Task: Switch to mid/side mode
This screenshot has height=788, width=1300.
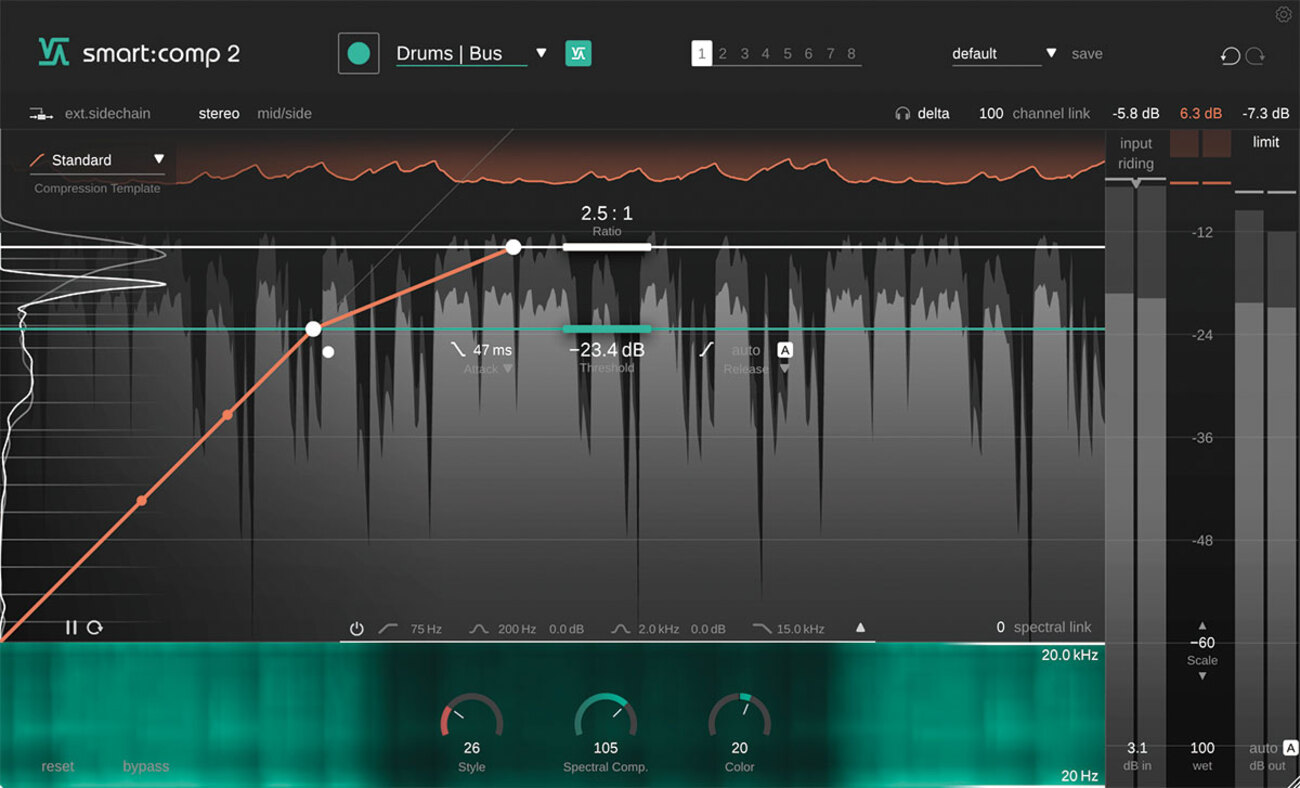Action: 285,114
